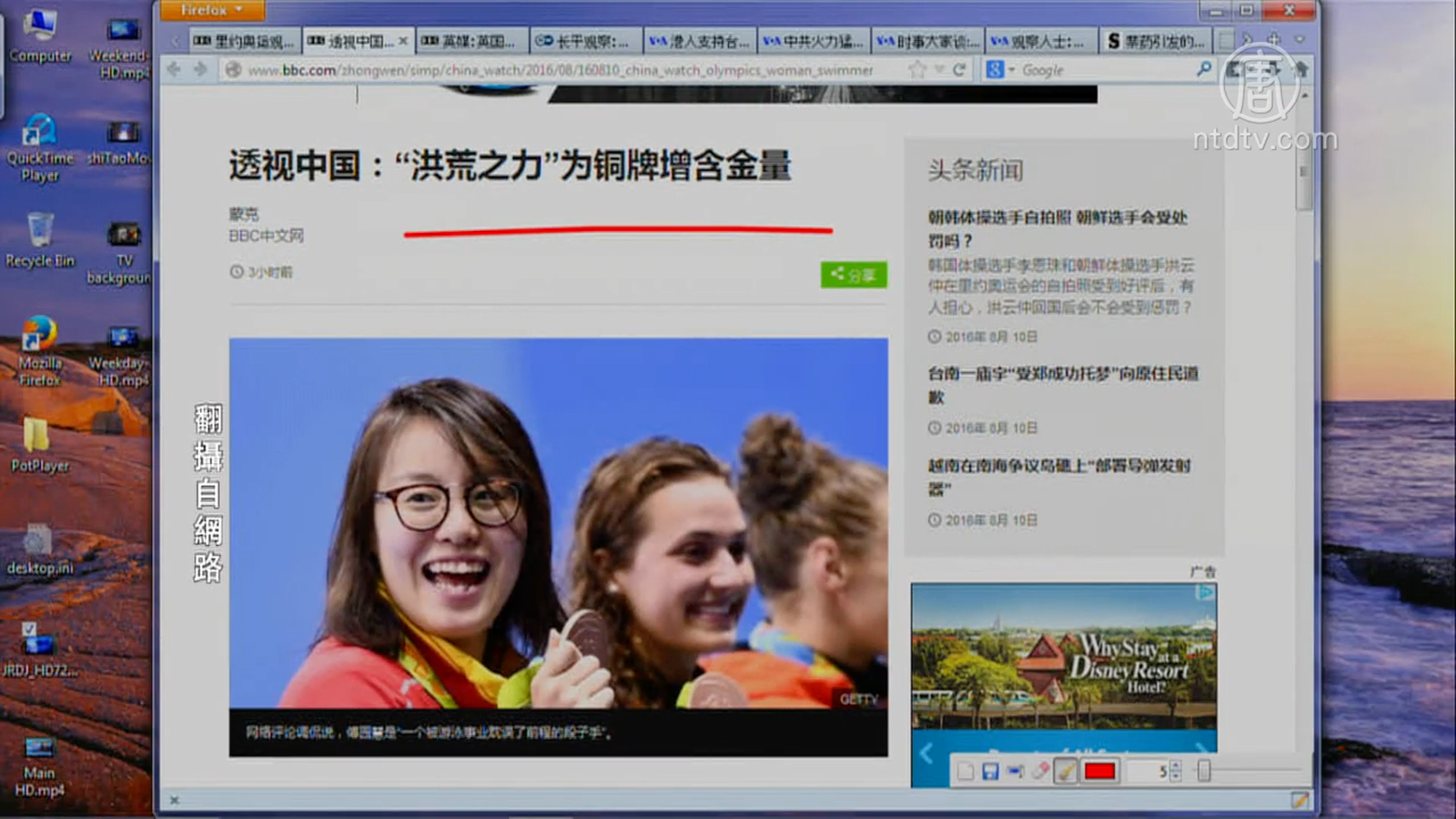
Task: Click the green 分享 share button
Action: [853, 274]
